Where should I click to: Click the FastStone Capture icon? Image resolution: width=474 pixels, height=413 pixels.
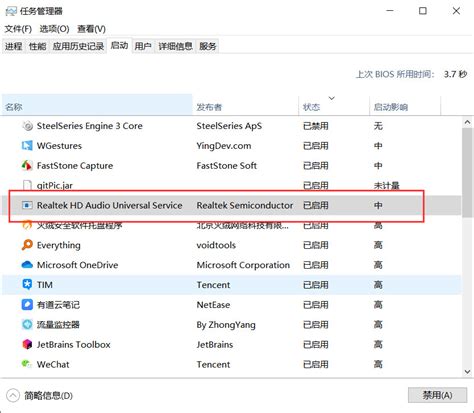point(27,165)
